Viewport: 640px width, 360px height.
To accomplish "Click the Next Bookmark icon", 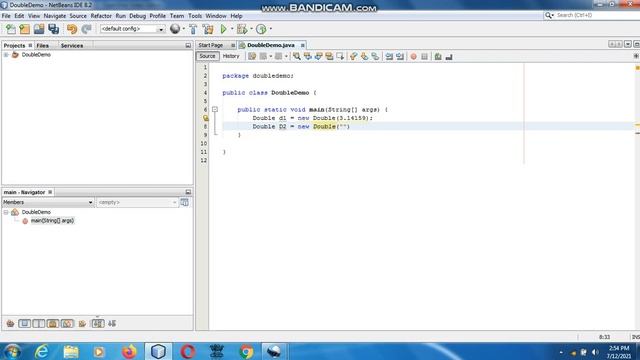I will click(x=364, y=56).
